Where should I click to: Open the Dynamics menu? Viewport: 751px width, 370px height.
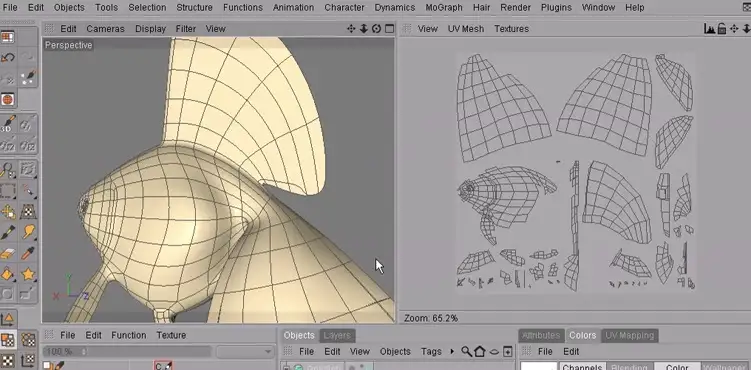(x=395, y=8)
